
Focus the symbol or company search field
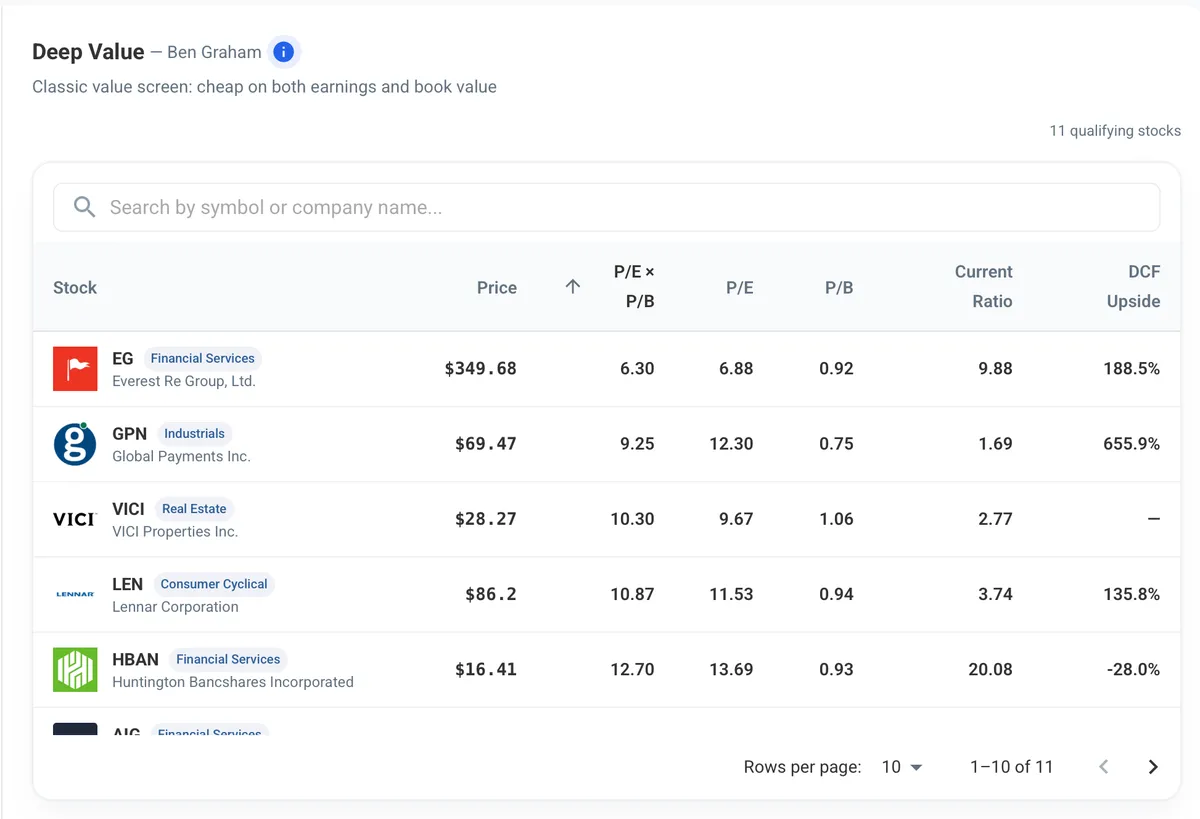pyautogui.click(x=607, y=207)
